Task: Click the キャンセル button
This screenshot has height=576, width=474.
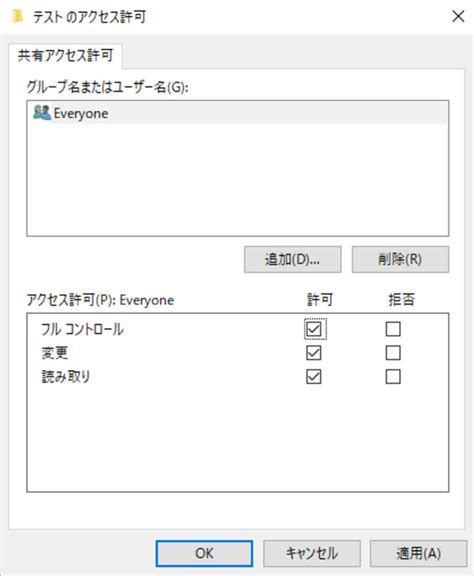Action: [312, 553]
